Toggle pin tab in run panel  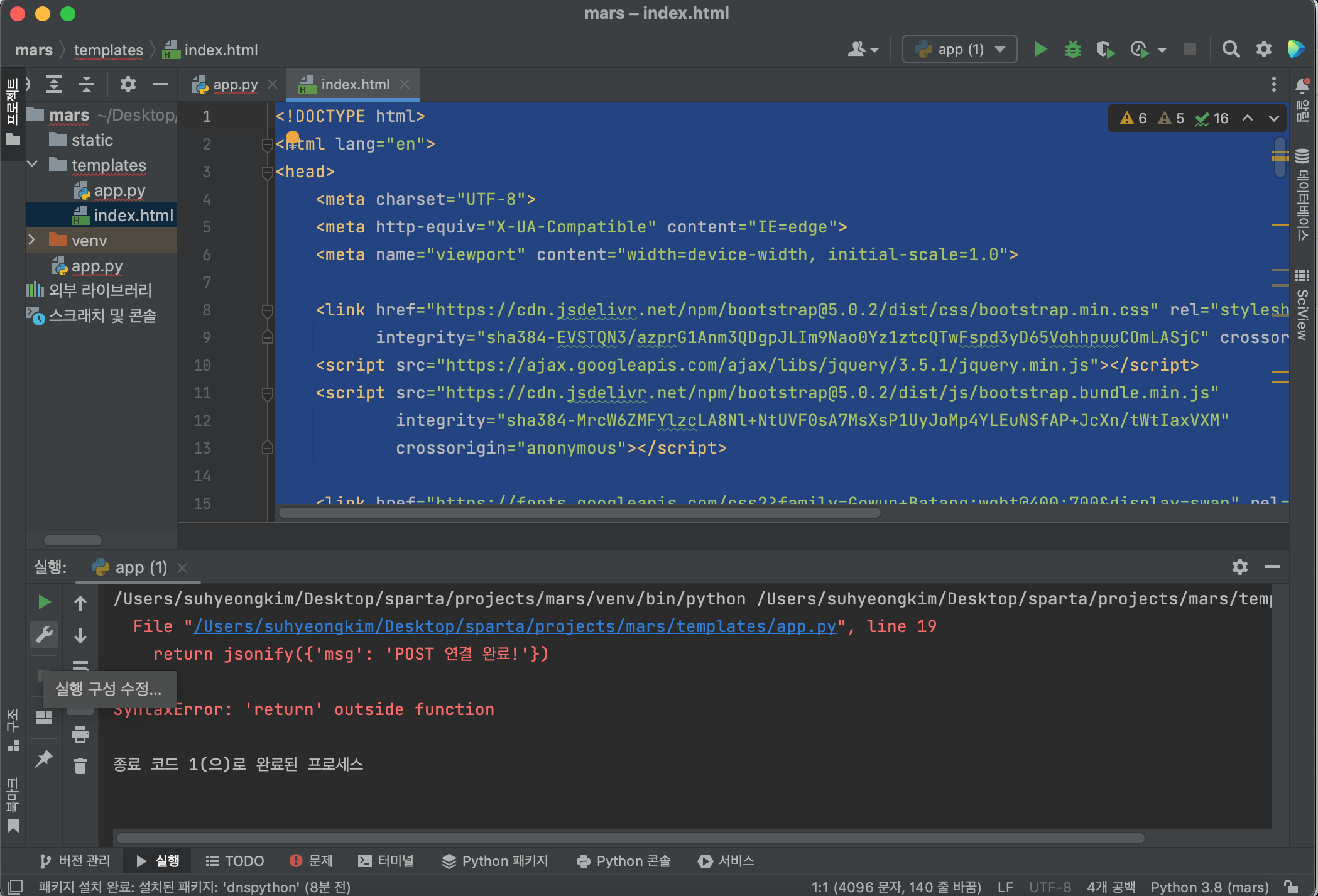point(44,758)
